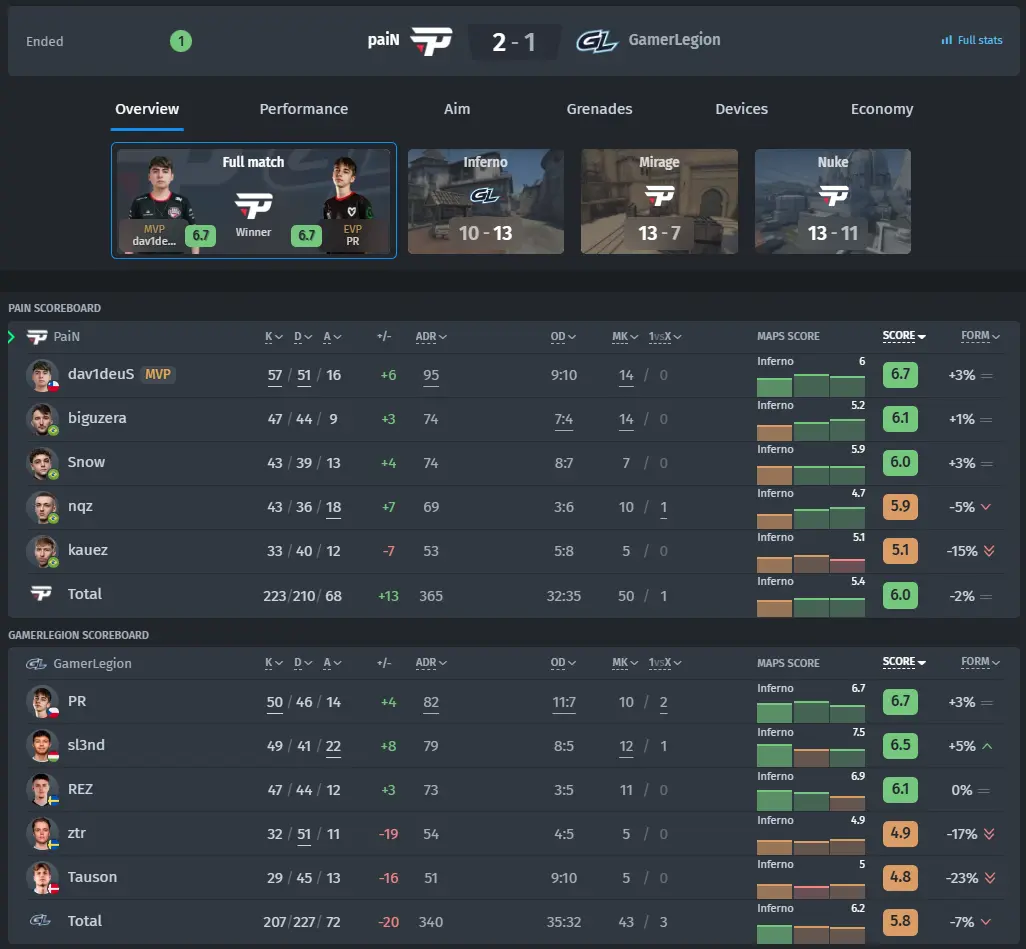Open the Grenades tab

(x=599, y=109)
